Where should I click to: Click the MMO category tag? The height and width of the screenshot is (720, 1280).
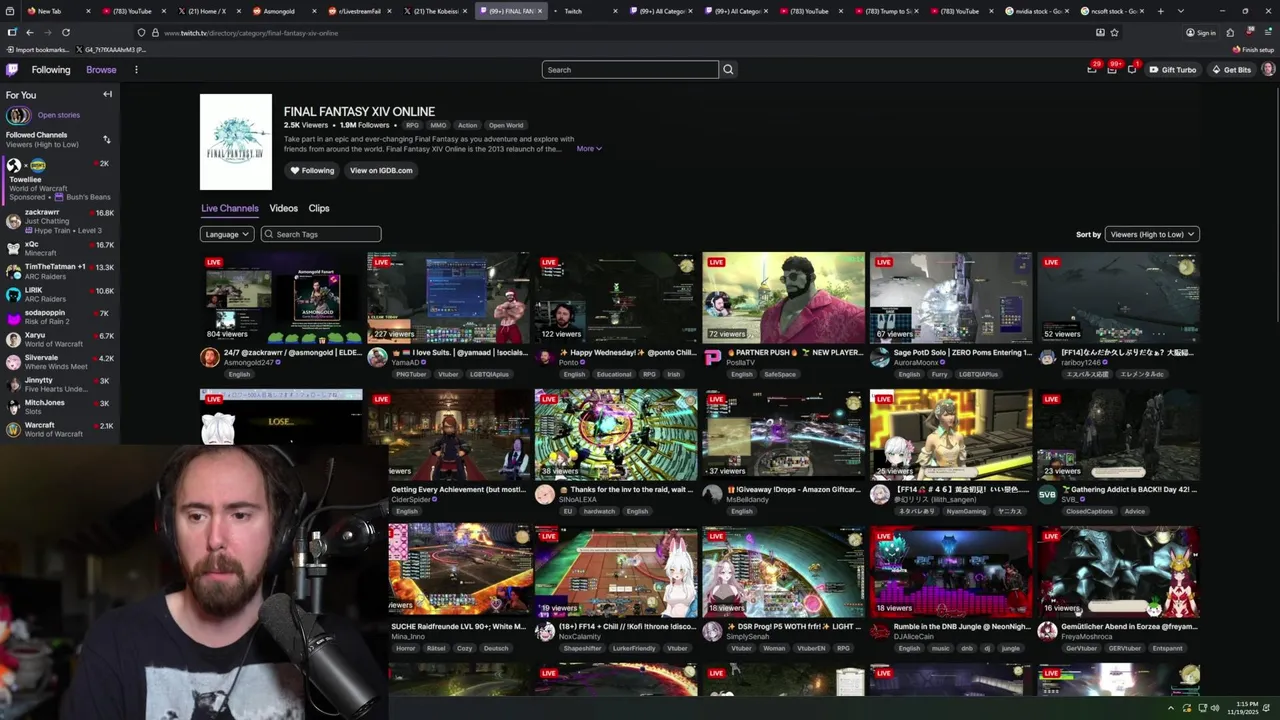click(x=438, y=125)
